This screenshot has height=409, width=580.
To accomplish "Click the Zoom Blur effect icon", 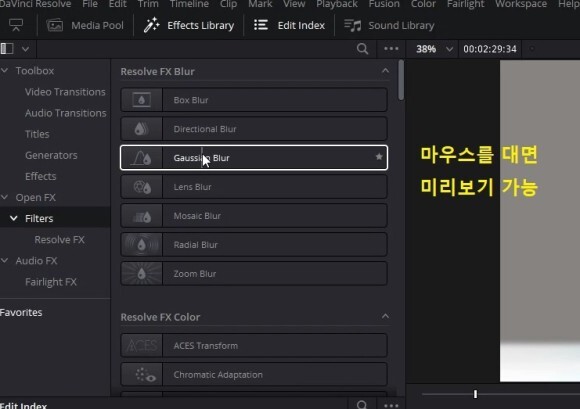I will coord(142,274).
